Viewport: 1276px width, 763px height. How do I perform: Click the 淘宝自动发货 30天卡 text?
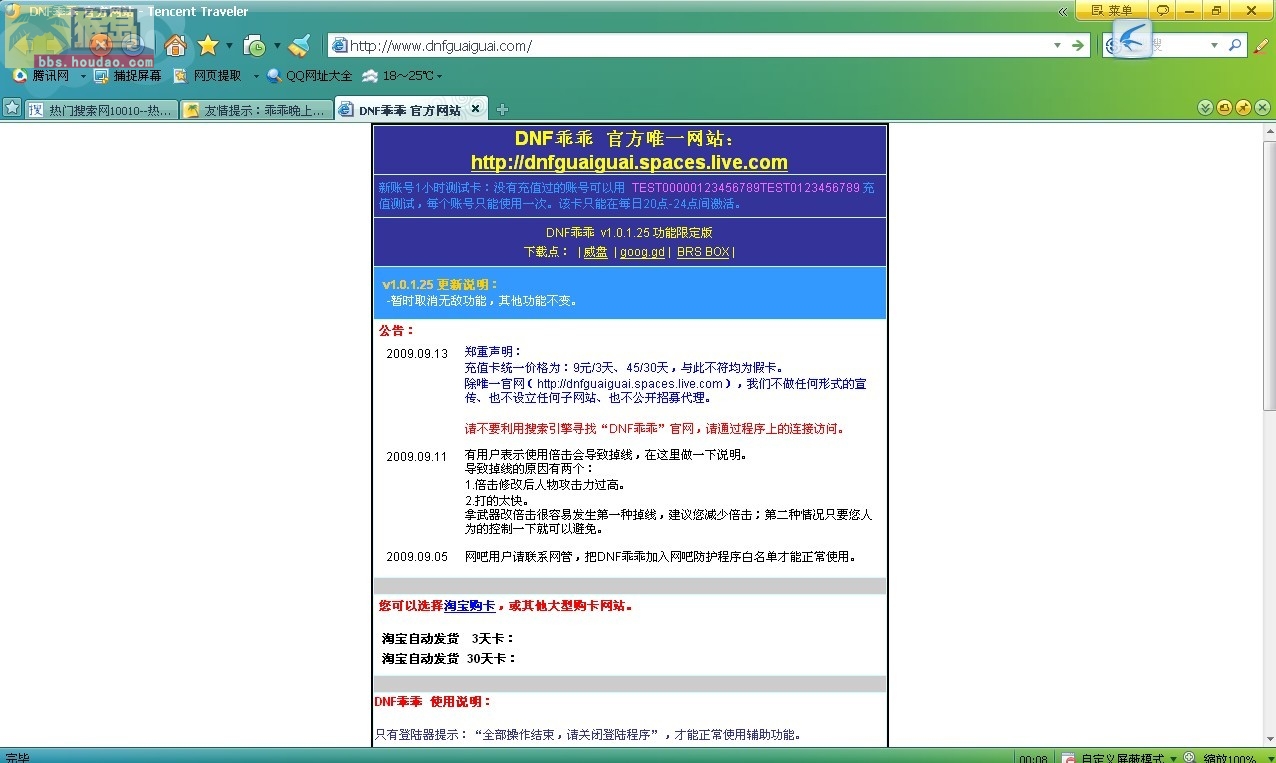(x=449, y=658)
